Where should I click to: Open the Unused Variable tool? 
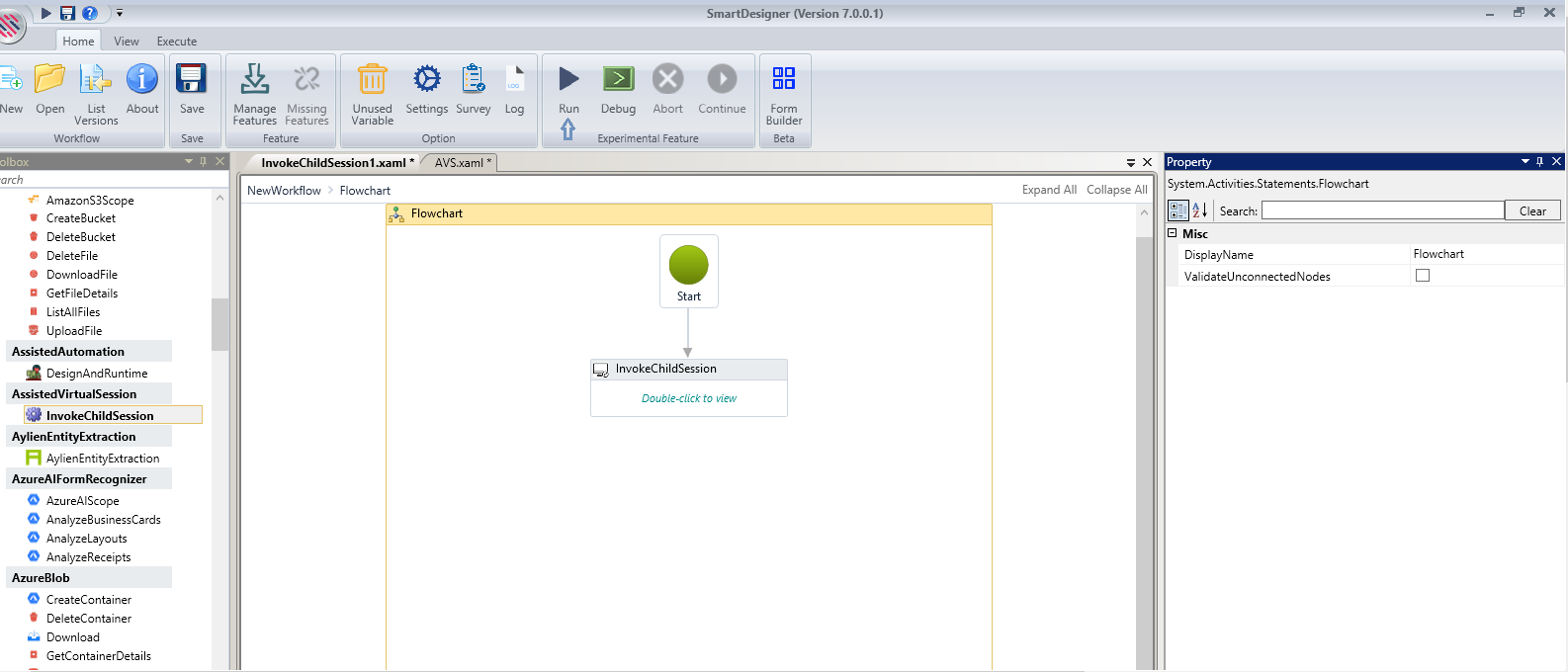coord(372,81)
